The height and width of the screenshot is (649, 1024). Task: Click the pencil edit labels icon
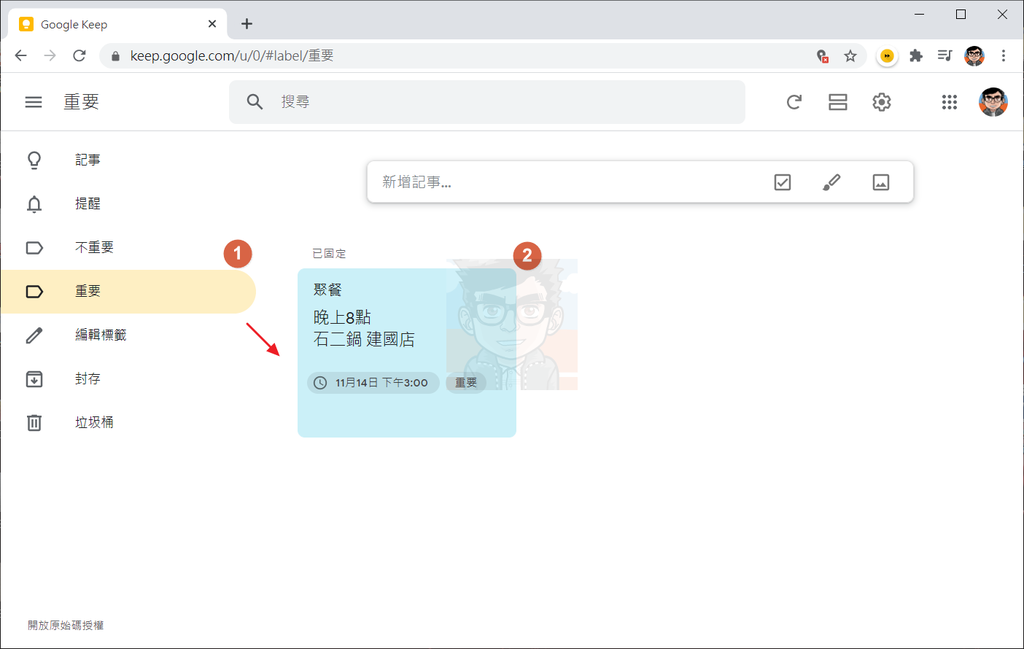34,336
